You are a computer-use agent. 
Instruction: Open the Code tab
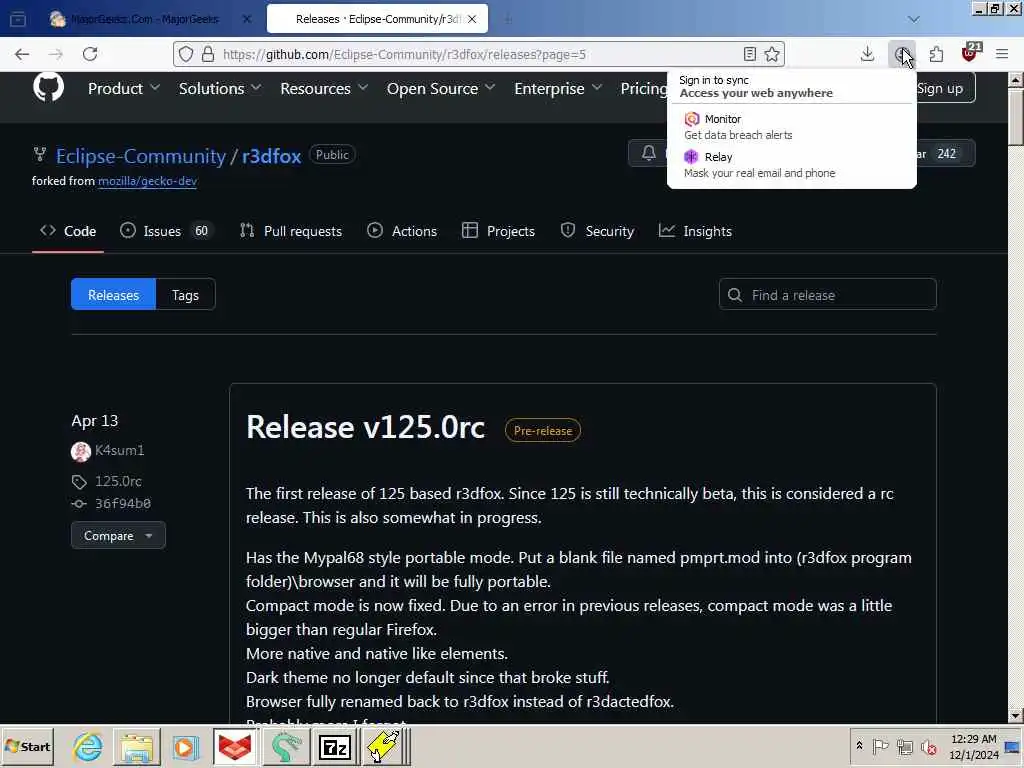point(68,231)
